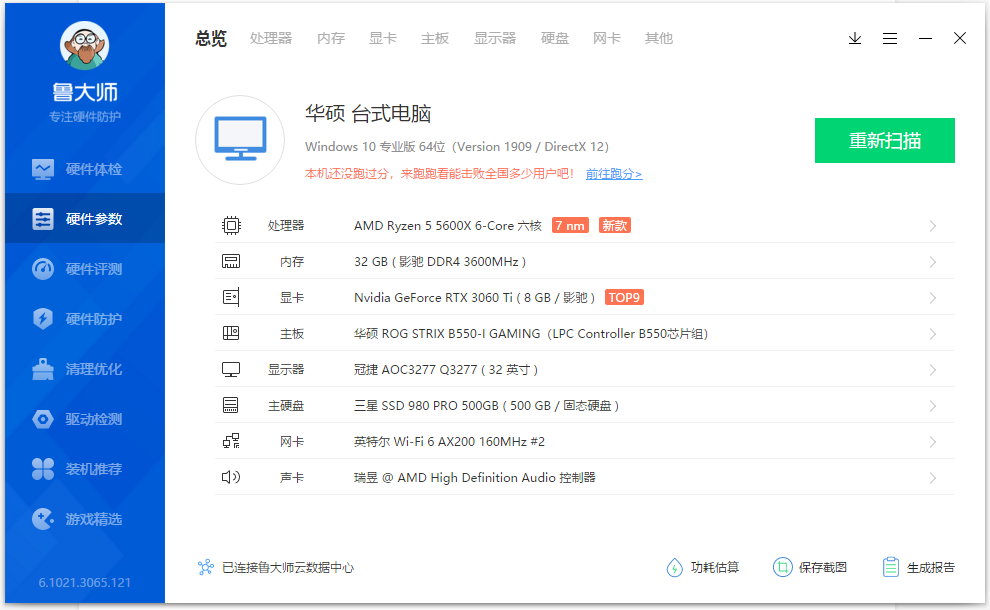Expand the 主硬盘 row chevron
Screen dimensions: 990x610
coord(933,406)
